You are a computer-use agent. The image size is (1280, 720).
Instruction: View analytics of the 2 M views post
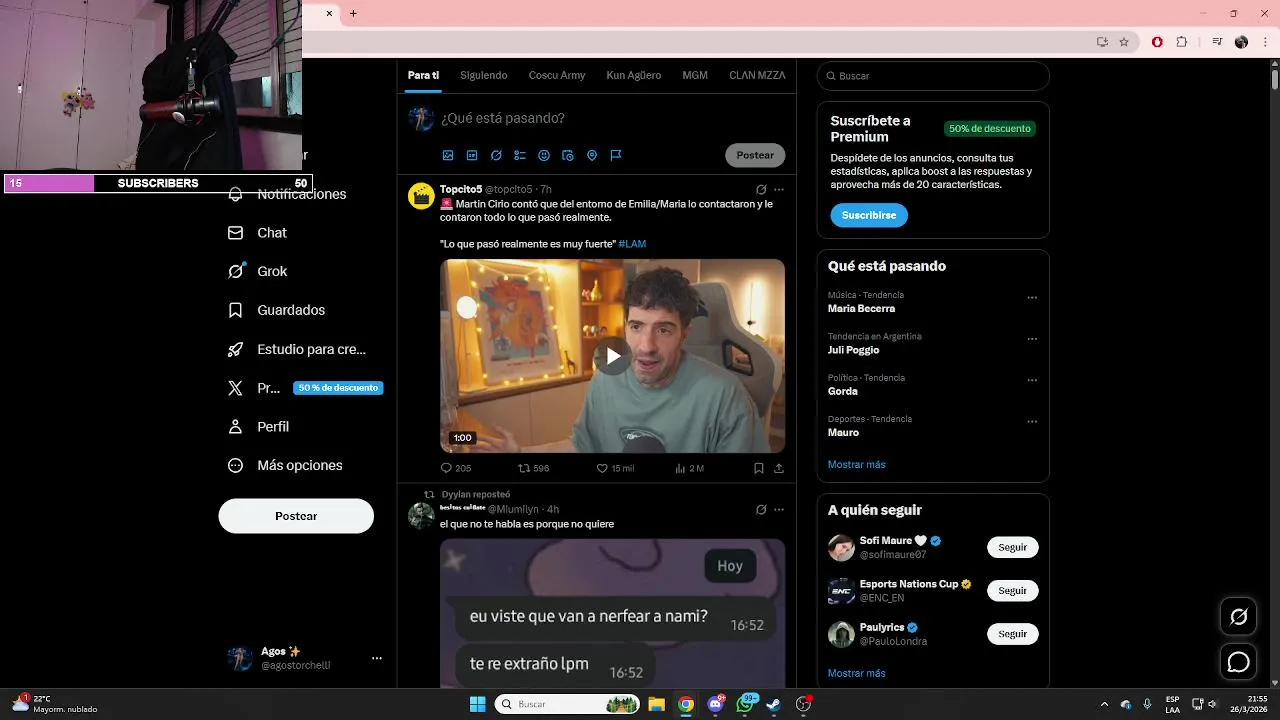690,468
